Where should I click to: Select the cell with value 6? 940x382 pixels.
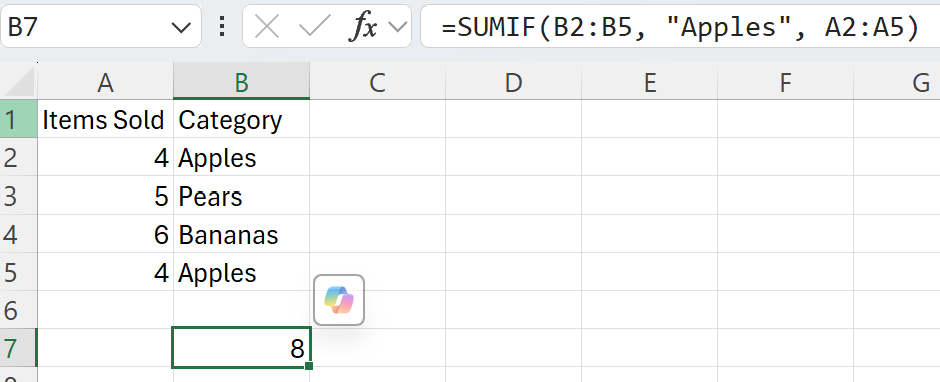[106, 234]
